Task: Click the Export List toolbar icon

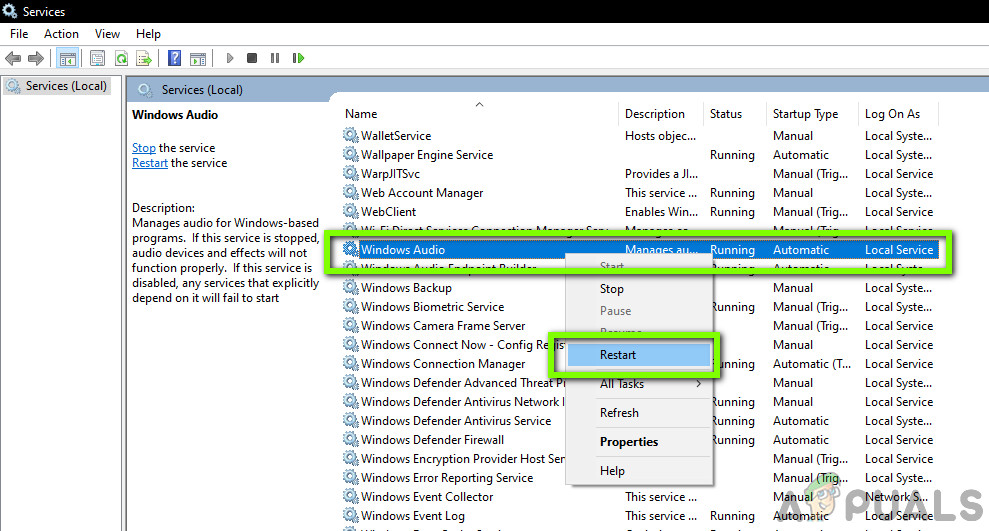Action: click(144, 59)
